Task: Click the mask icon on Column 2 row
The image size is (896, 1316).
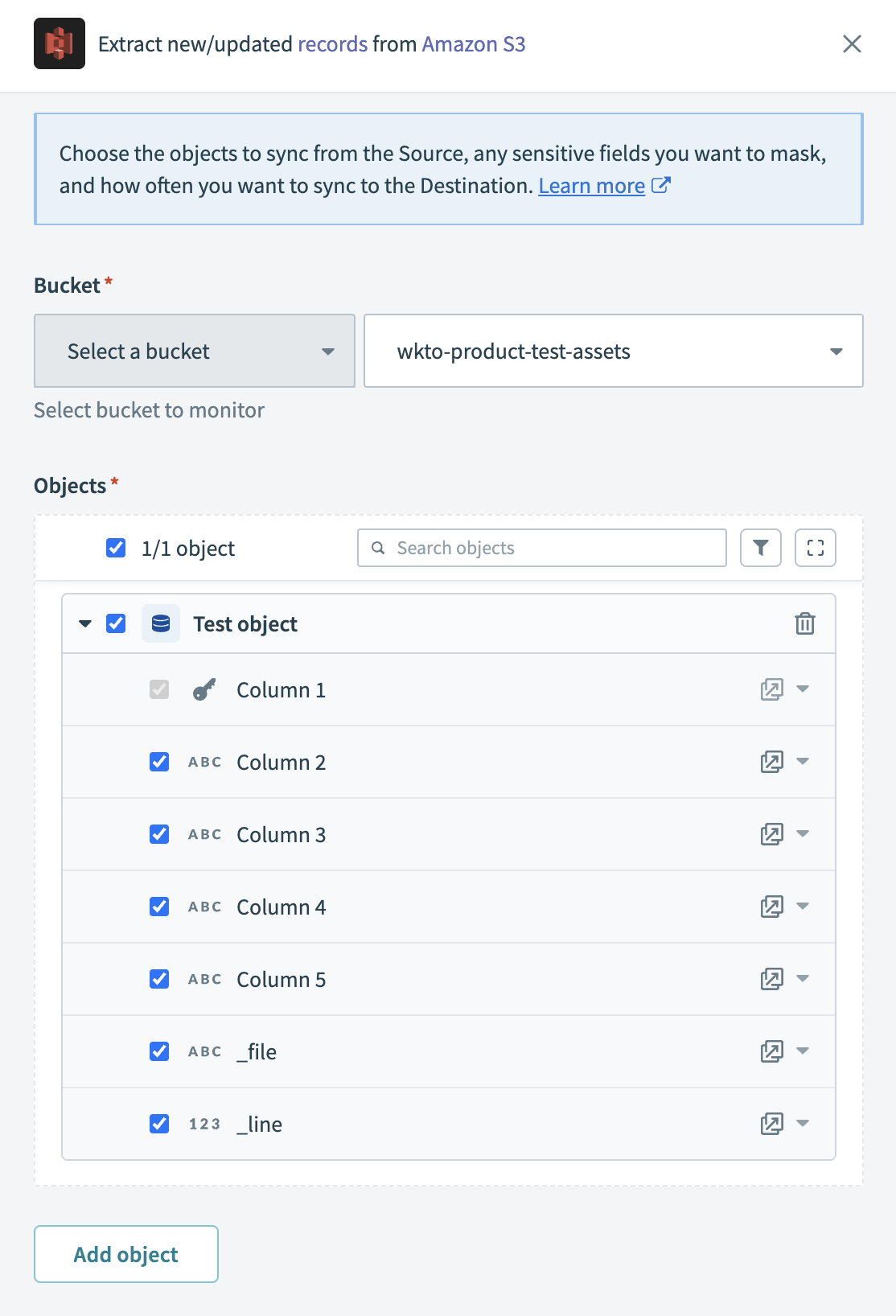Action: [771, 762]
